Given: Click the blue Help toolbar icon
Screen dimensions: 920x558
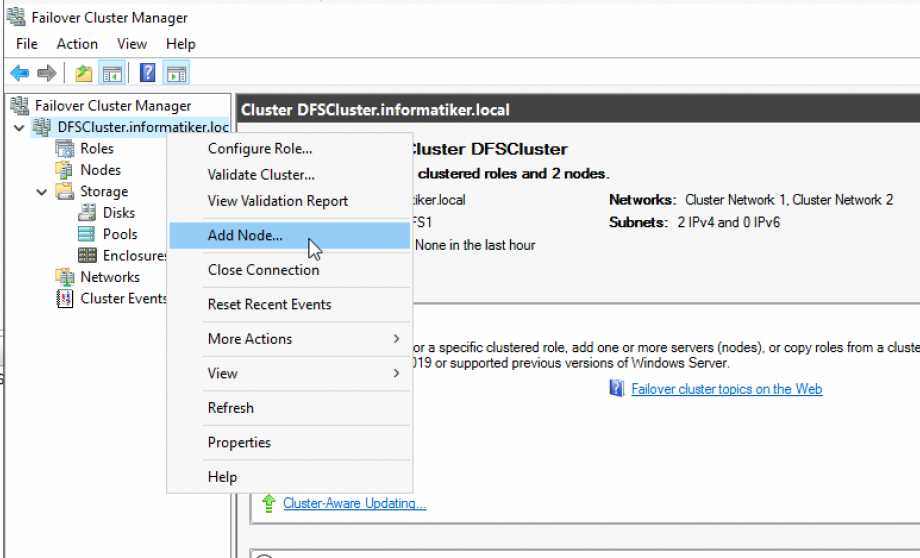Looking at the screenshot, I should point(147,73).
